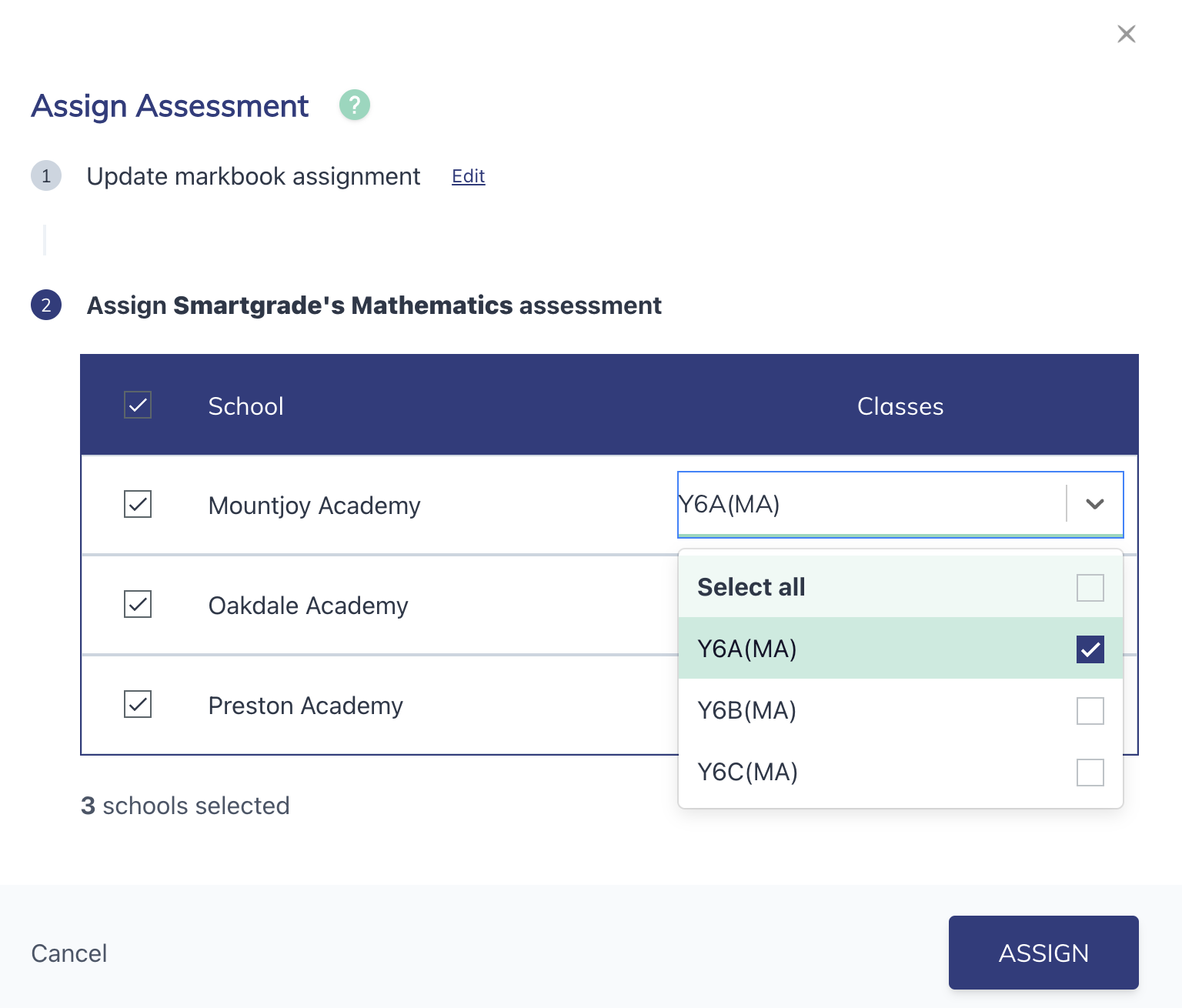Click the Edit link for markbook assignment
Screen dimensions: 1182x1008
click(x=468, y=176)
